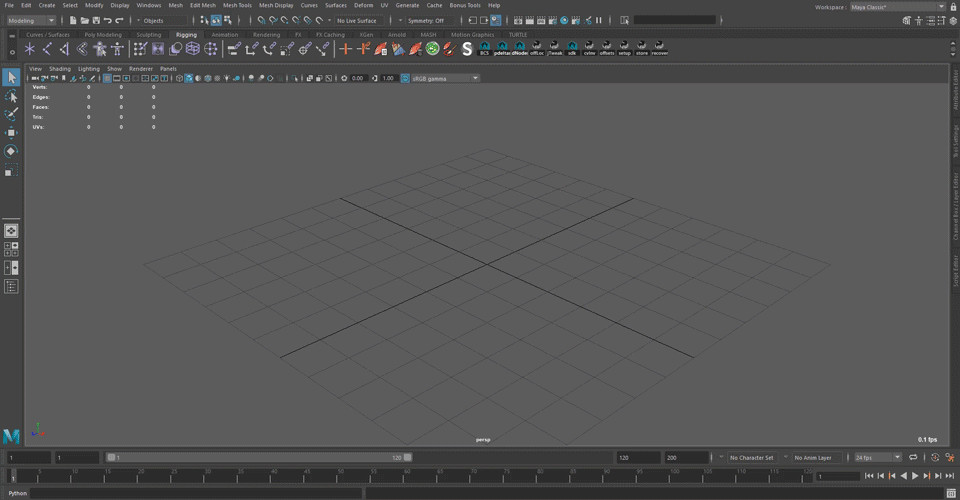This screenshot has width=960, height=500.
Task: Run the offsets Python shelf script
Action: pyautogui.click(x=607, y=49)
